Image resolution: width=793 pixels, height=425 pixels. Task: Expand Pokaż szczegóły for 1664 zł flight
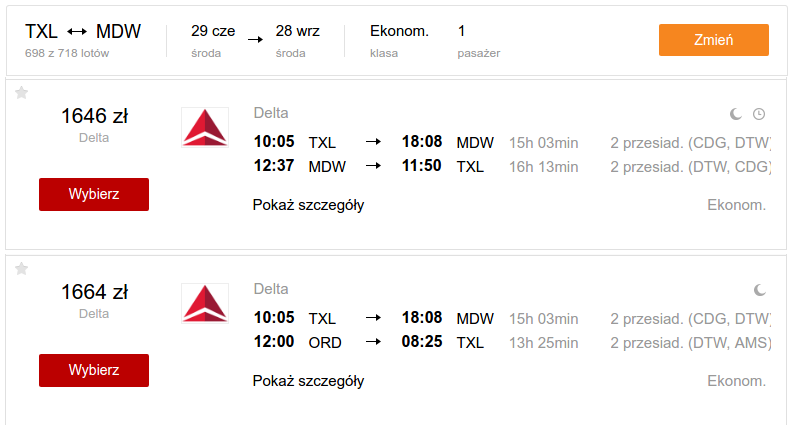point(309,381)
